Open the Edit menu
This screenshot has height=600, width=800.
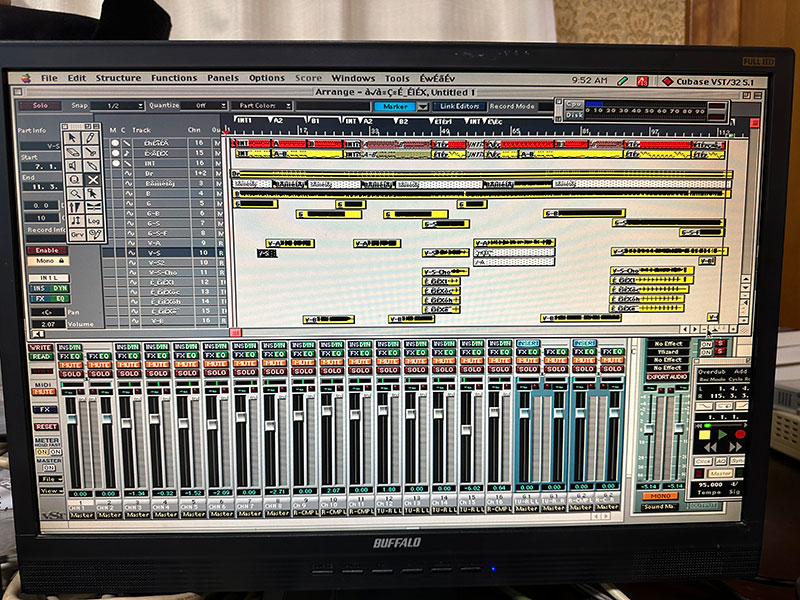point(77,78)
